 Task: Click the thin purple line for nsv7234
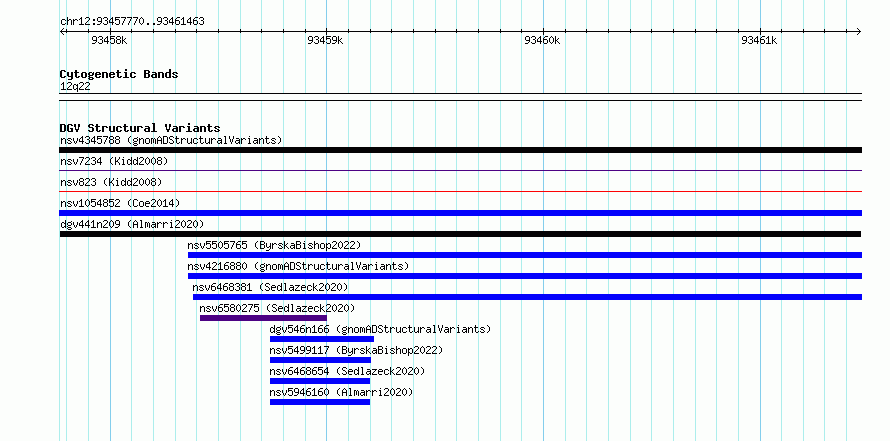(460, 170)
